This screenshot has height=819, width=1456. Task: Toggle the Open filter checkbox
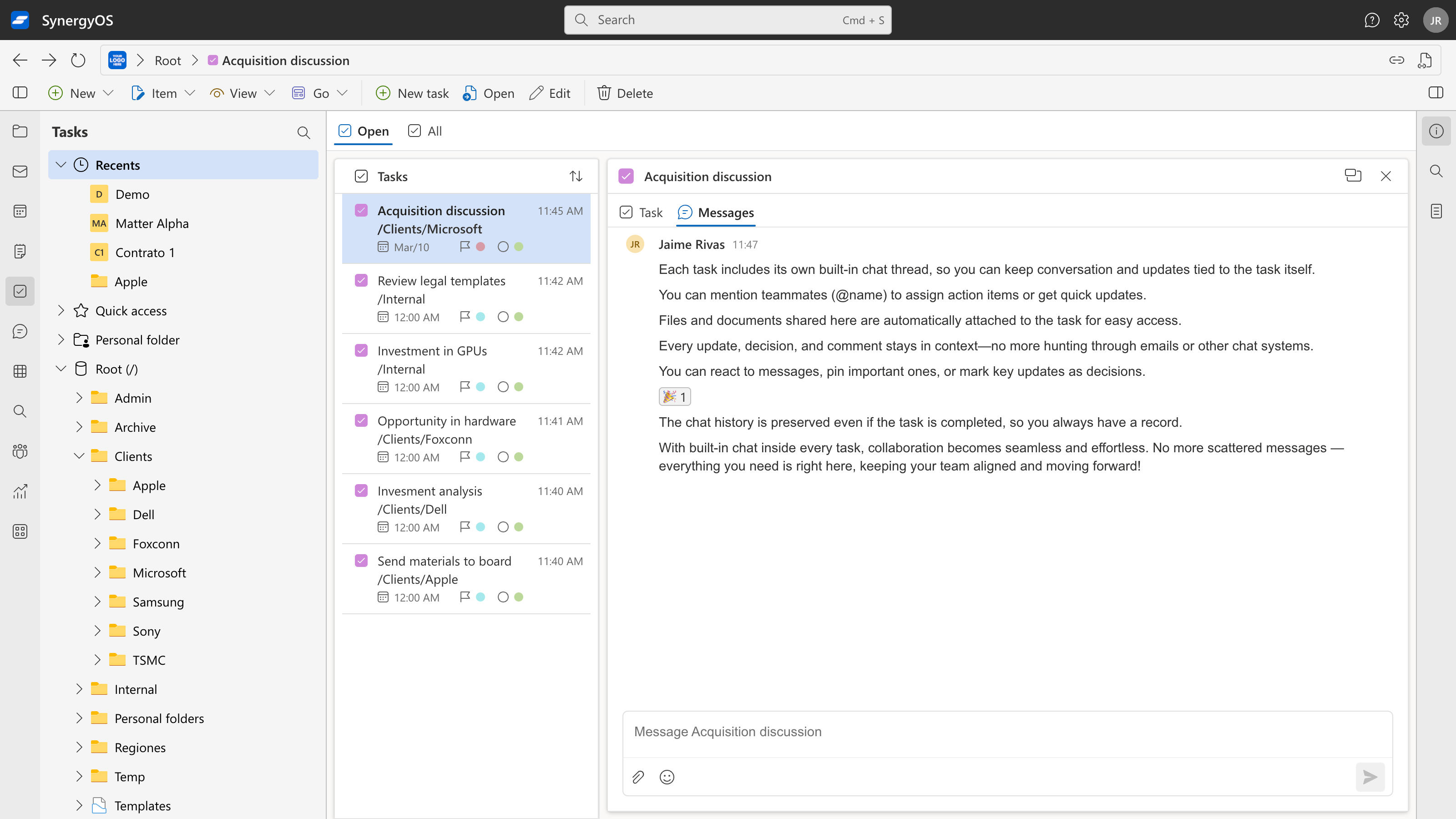pos(345,131)
